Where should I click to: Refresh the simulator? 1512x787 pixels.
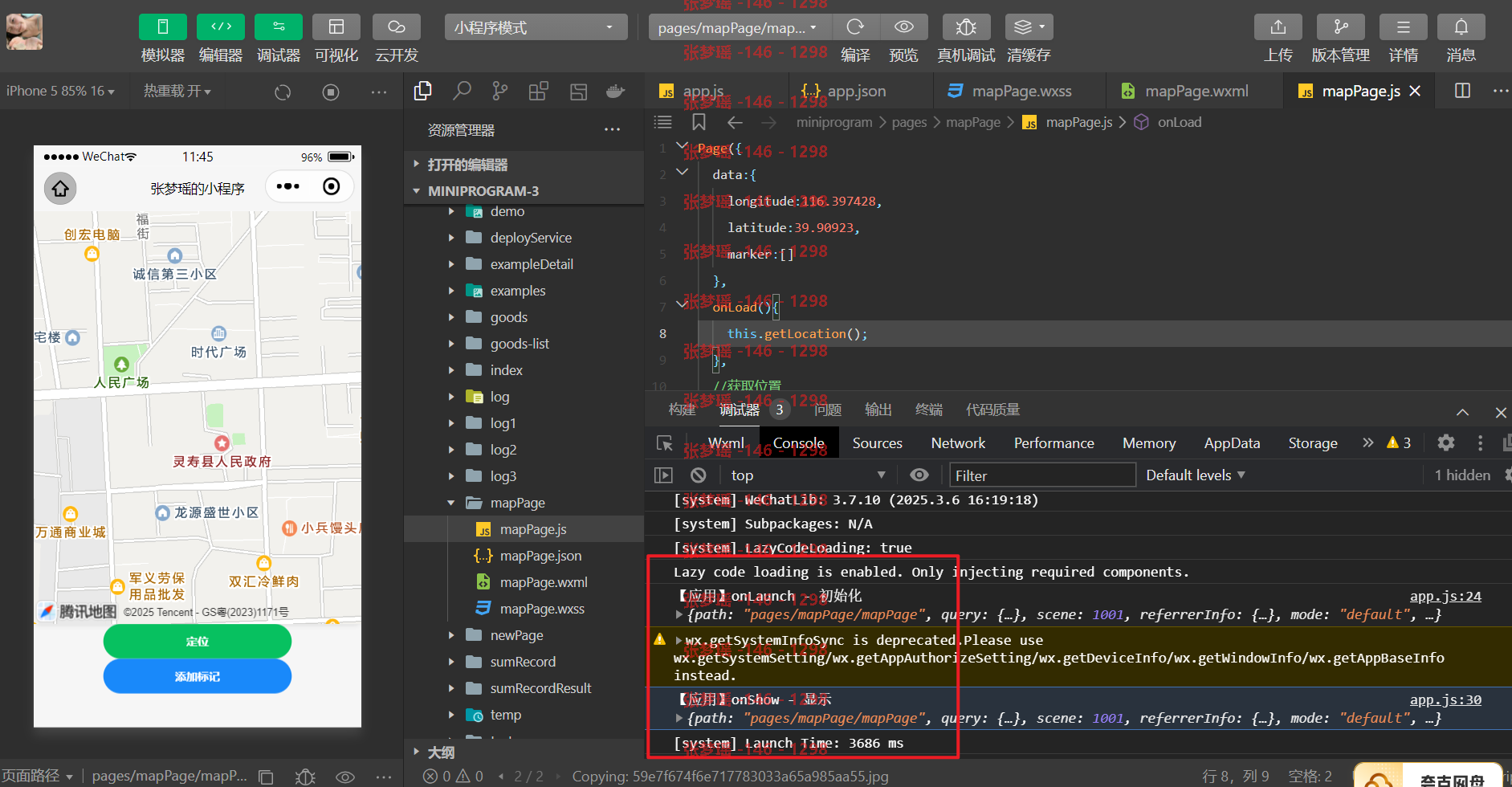coord(283,92)
